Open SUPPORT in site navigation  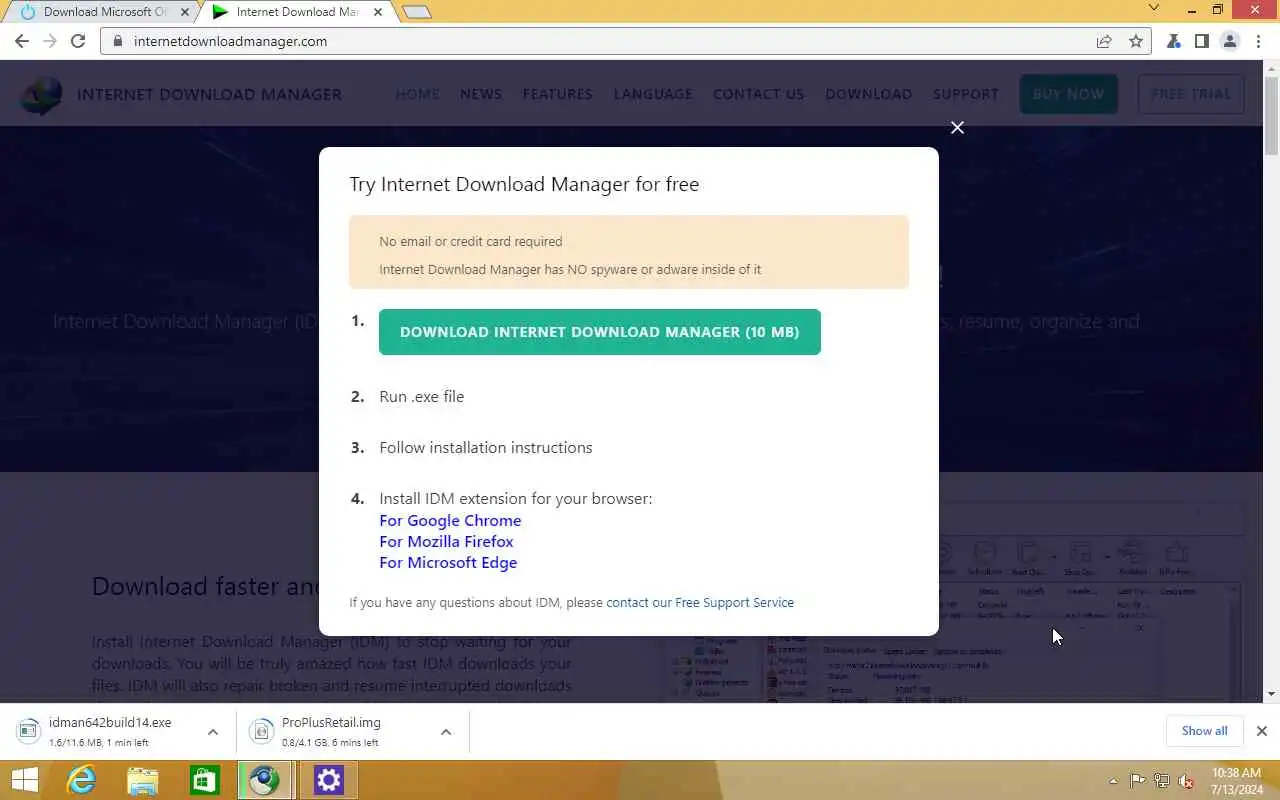[966, 94]
